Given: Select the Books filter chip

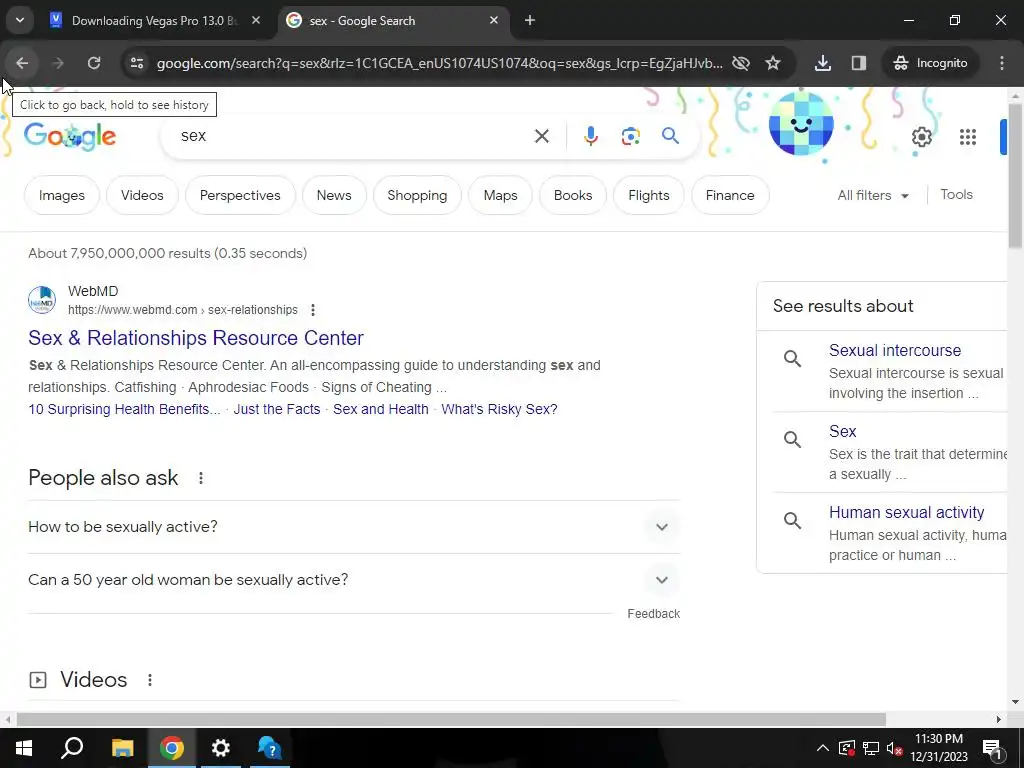Looking at the screenshot, I should [x=573, y=195].
